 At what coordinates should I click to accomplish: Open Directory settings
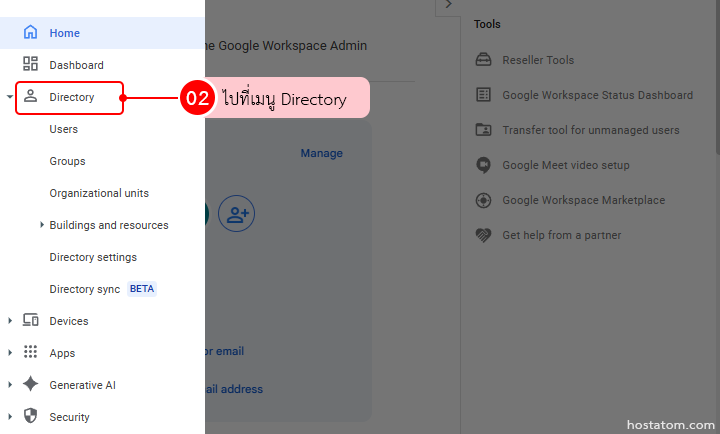point(93,257)
